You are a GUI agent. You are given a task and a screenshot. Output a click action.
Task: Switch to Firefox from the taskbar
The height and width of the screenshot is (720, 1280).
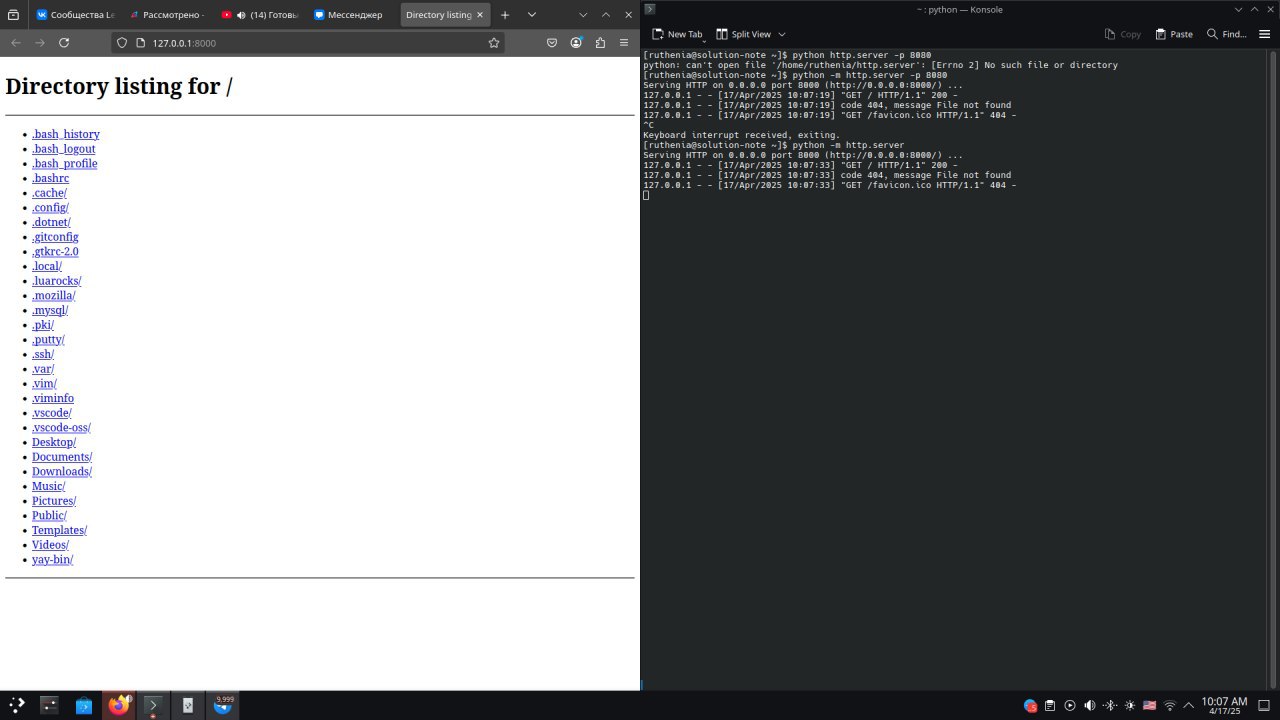click(119, 705)
